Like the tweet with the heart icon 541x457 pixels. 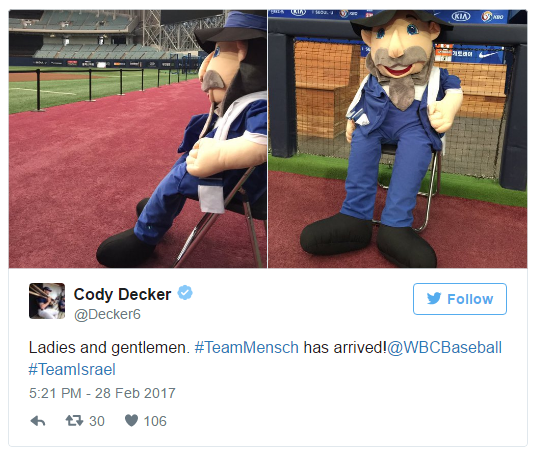[131, 420]
